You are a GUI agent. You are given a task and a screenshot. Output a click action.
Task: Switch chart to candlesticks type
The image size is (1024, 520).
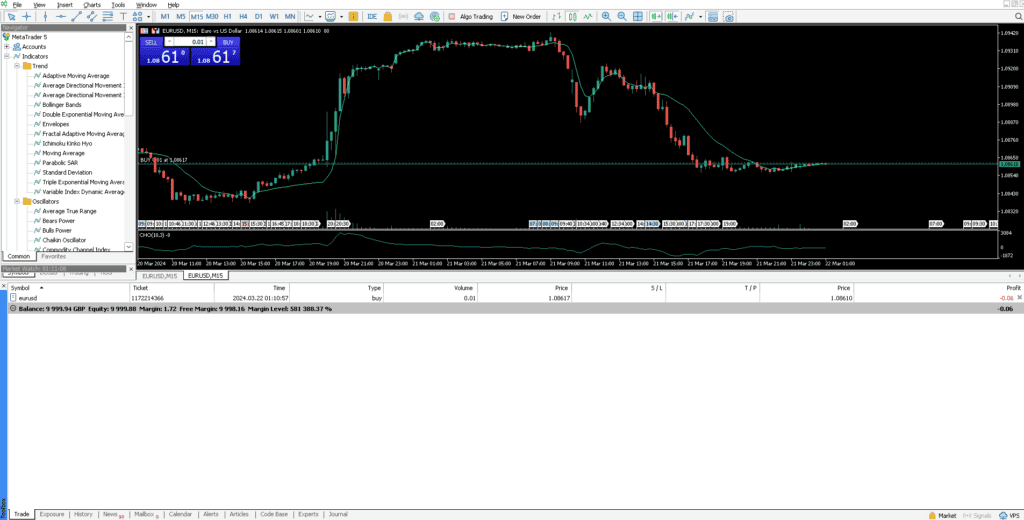[573, 16]
